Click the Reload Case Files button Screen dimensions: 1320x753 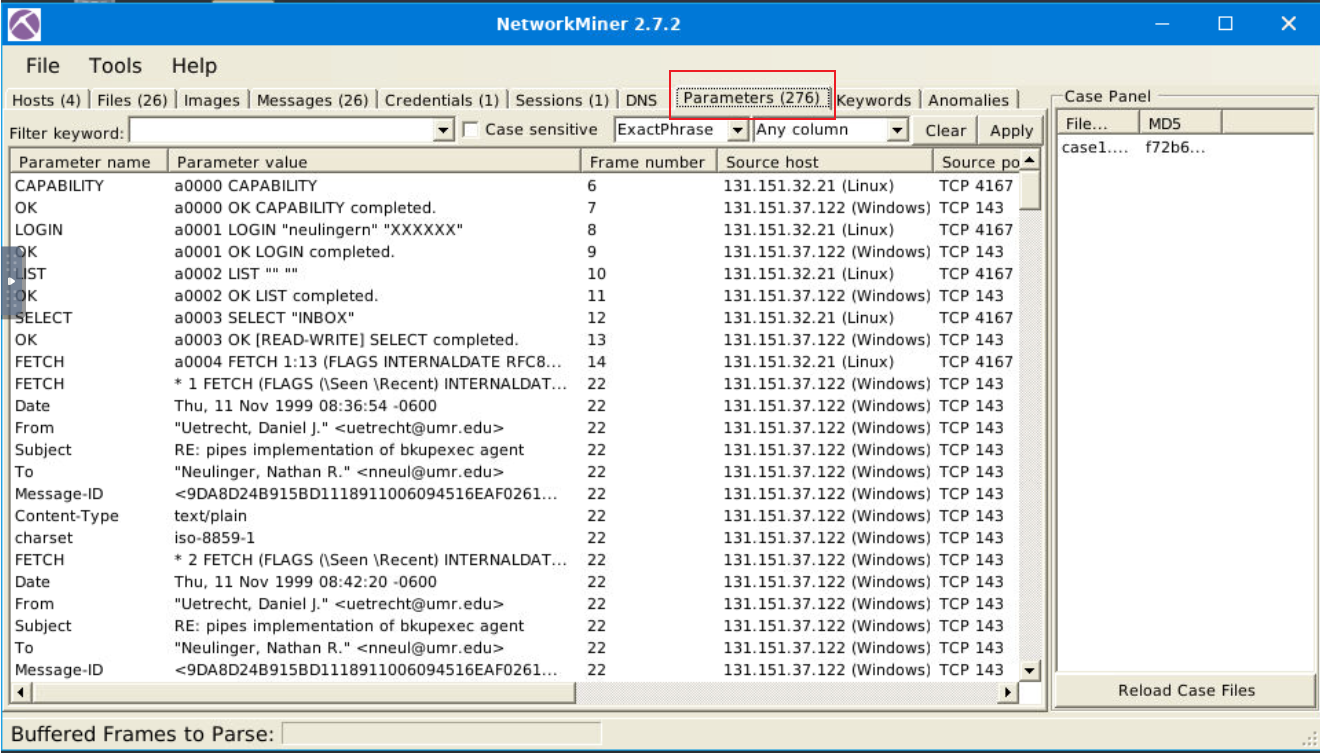coord(1185,690)
